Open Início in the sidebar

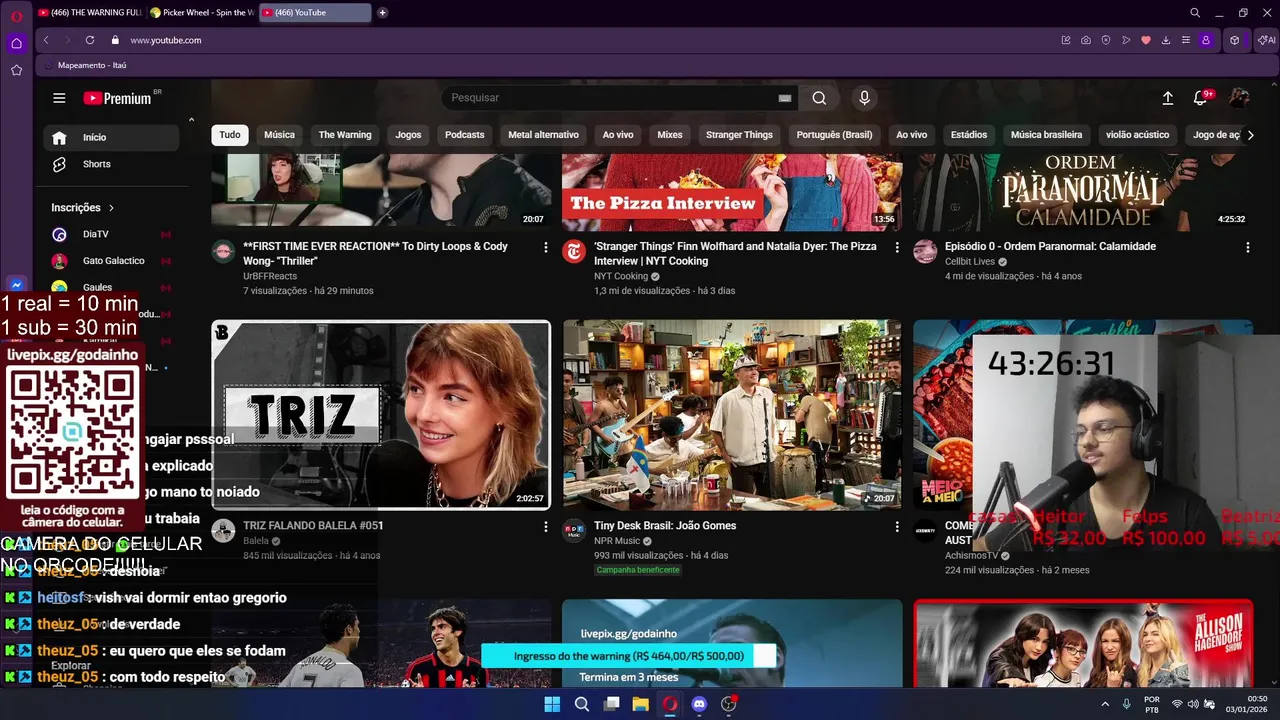pos(110,138)
